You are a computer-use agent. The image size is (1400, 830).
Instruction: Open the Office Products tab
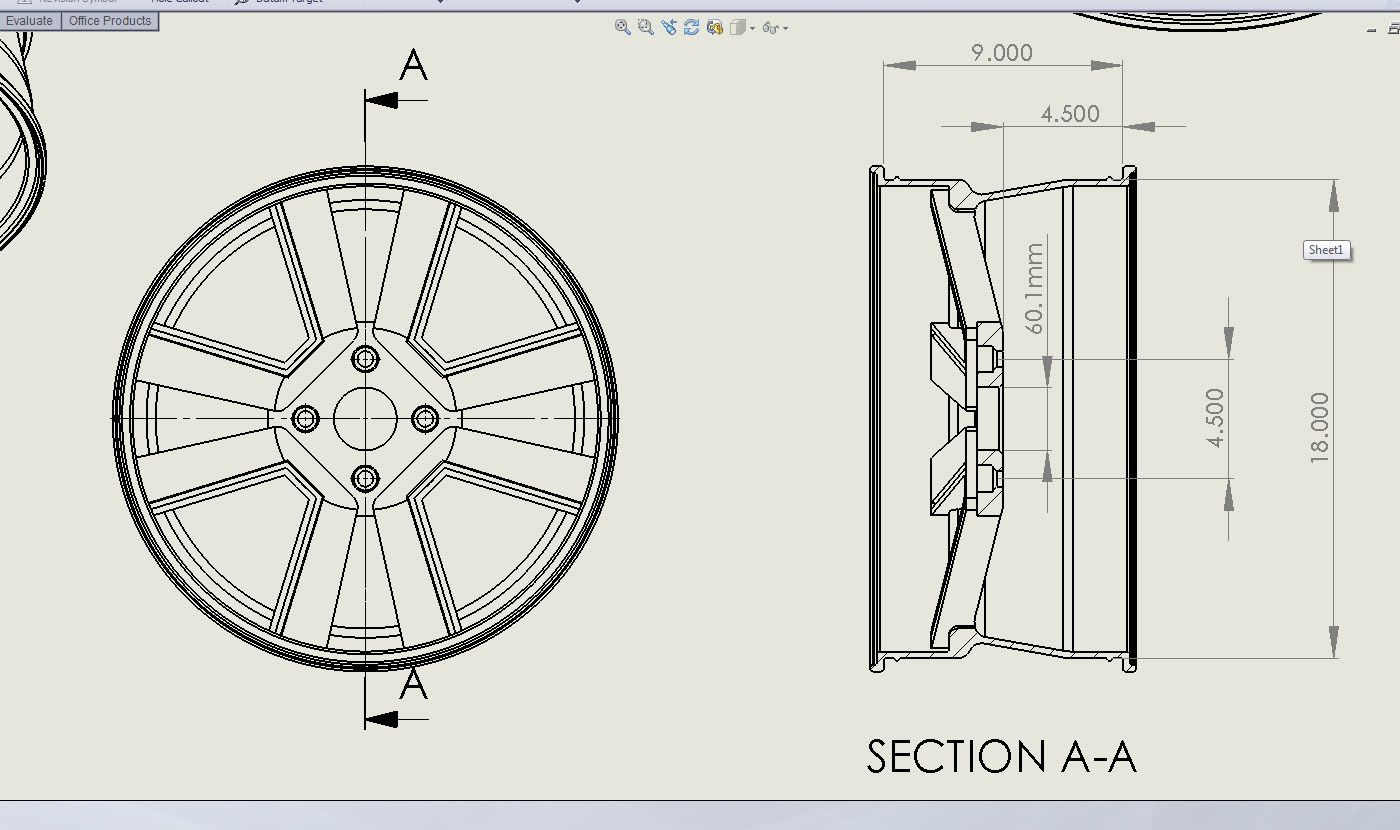pos(110,21)
